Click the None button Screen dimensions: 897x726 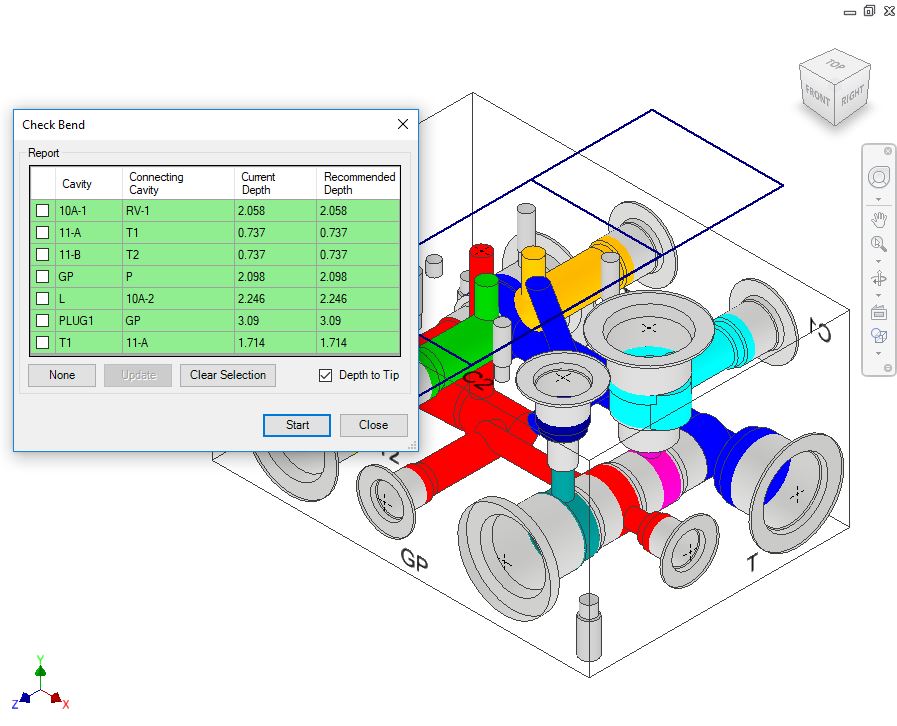[x=62, y=375]
